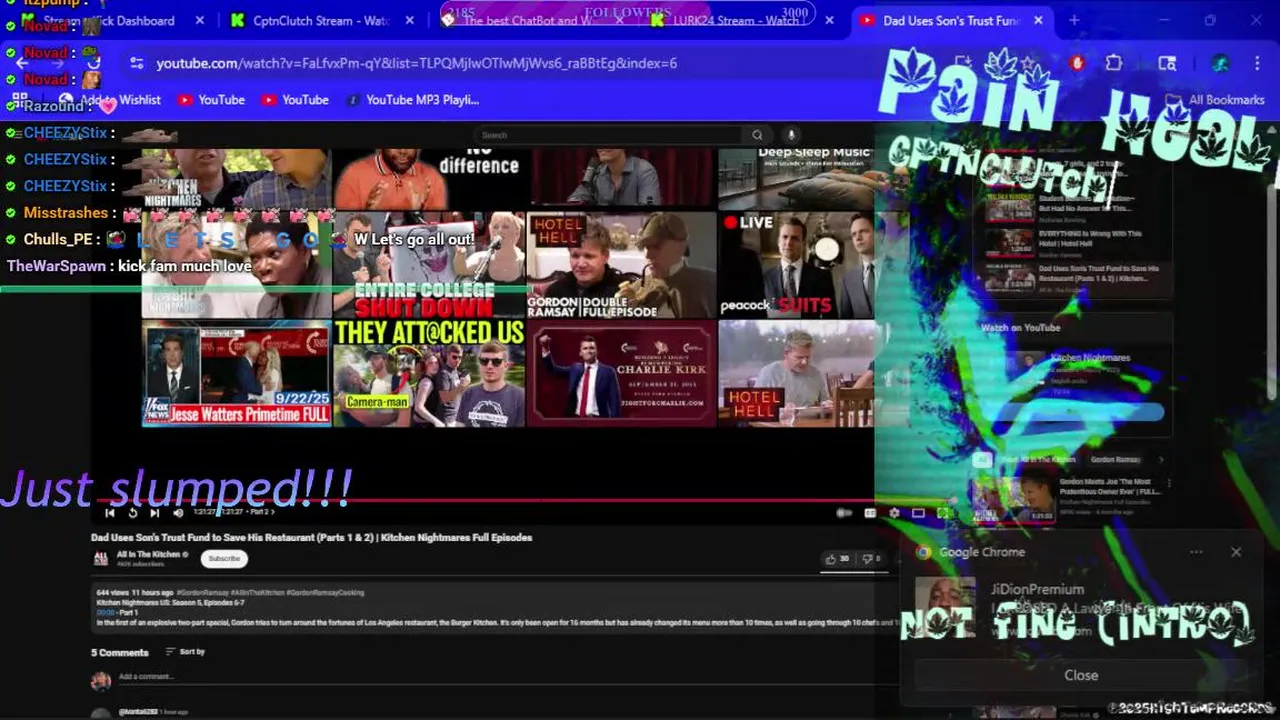Viewport: 1280px width, 720px height.
Task: Like the video with thumbs up
Action: click(x=837, y=559)
